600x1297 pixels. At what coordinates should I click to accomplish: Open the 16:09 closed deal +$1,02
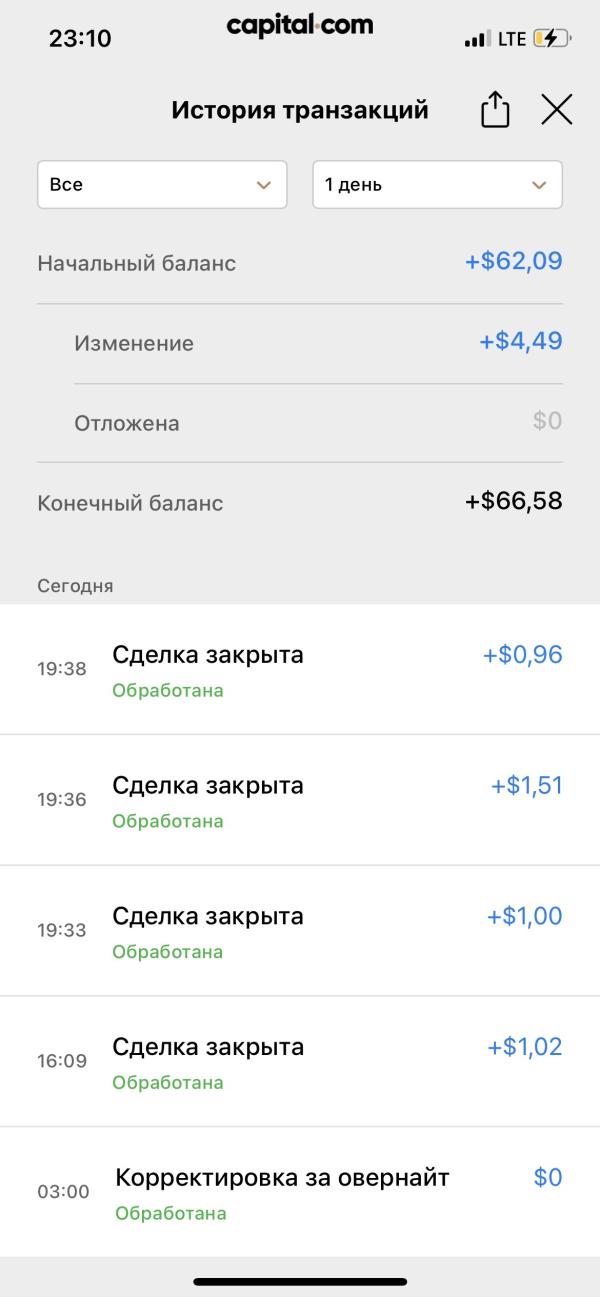pyautogui.click(x=300, y=1062)
